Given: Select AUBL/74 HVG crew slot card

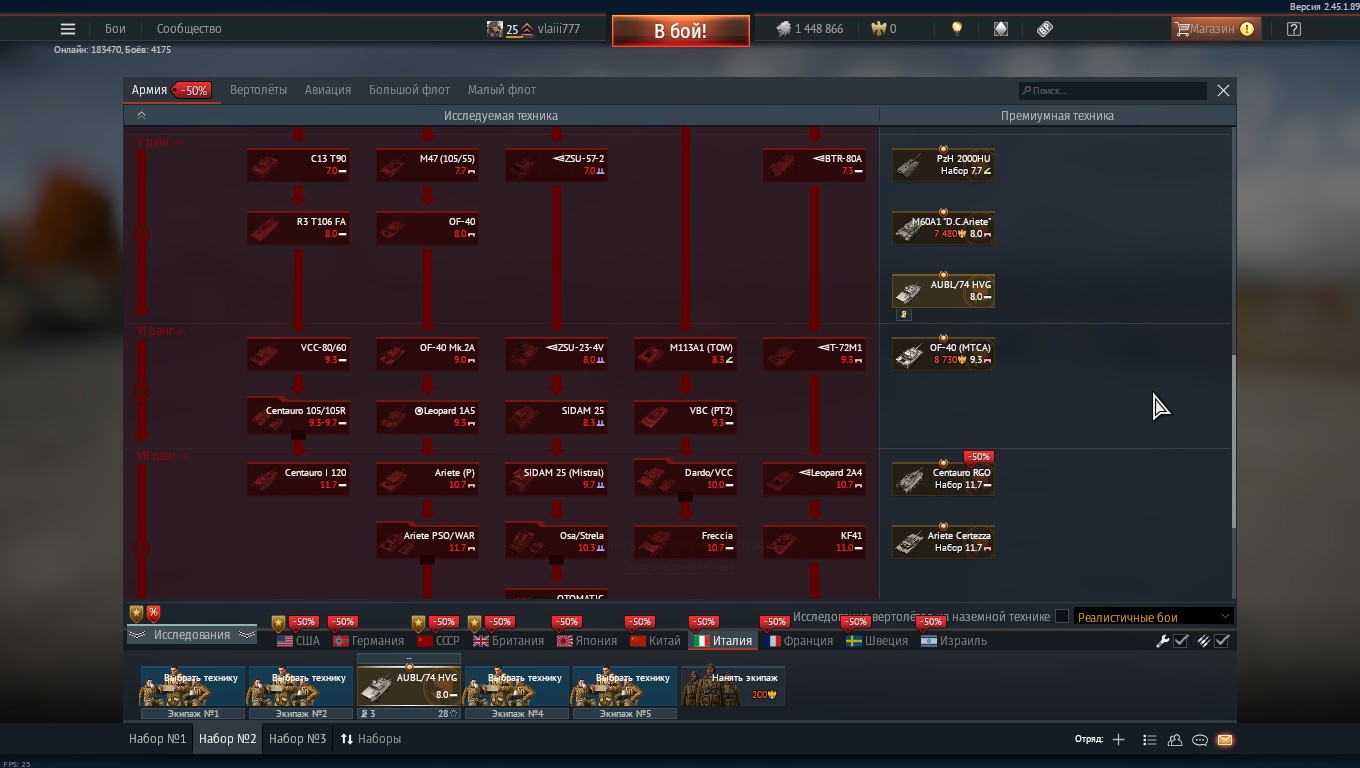Looking at the screenshot, I should click(x=409, y=686).
